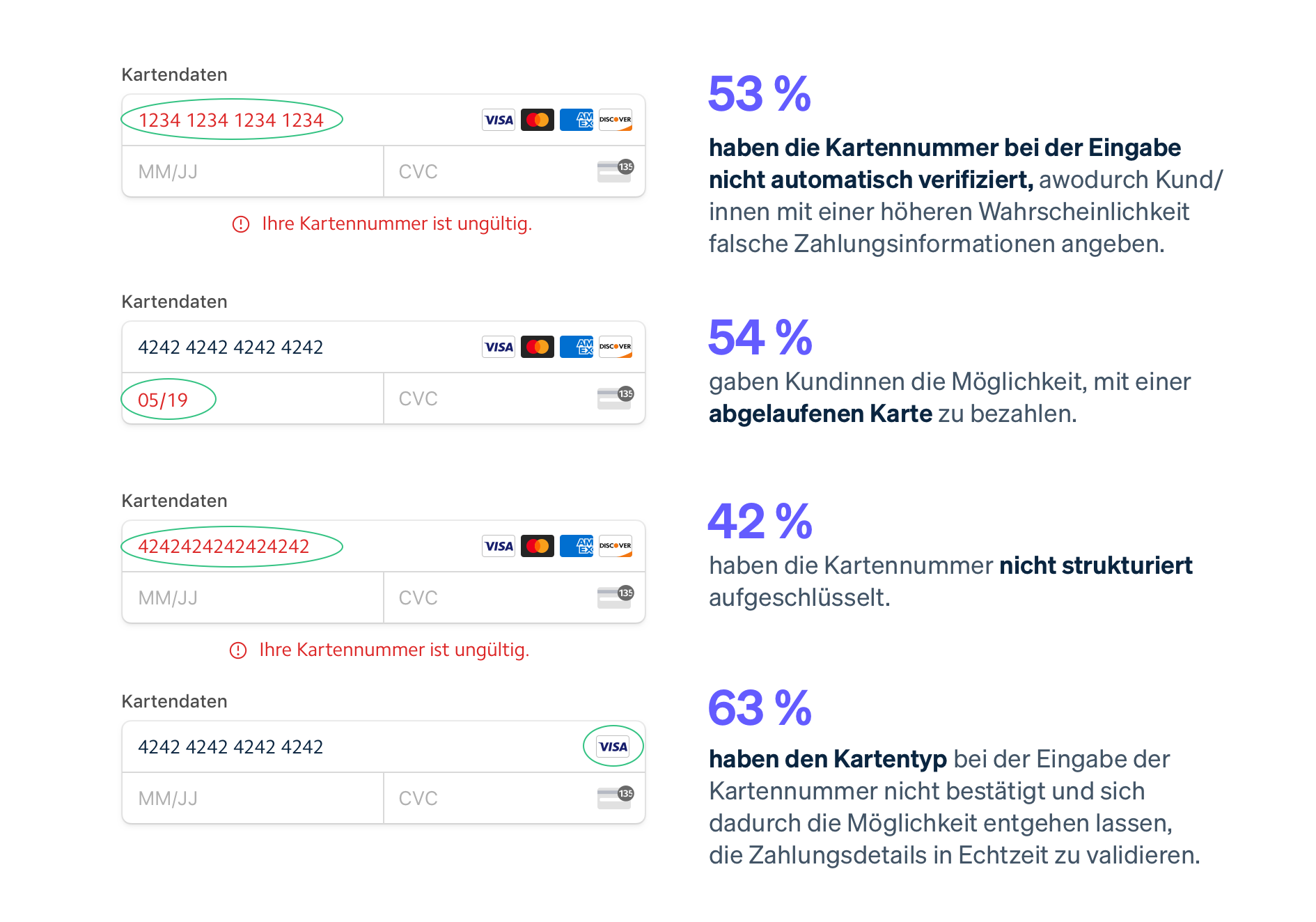
Task: Select the Amex icon in the second card form
Action: tap(576, 346)
